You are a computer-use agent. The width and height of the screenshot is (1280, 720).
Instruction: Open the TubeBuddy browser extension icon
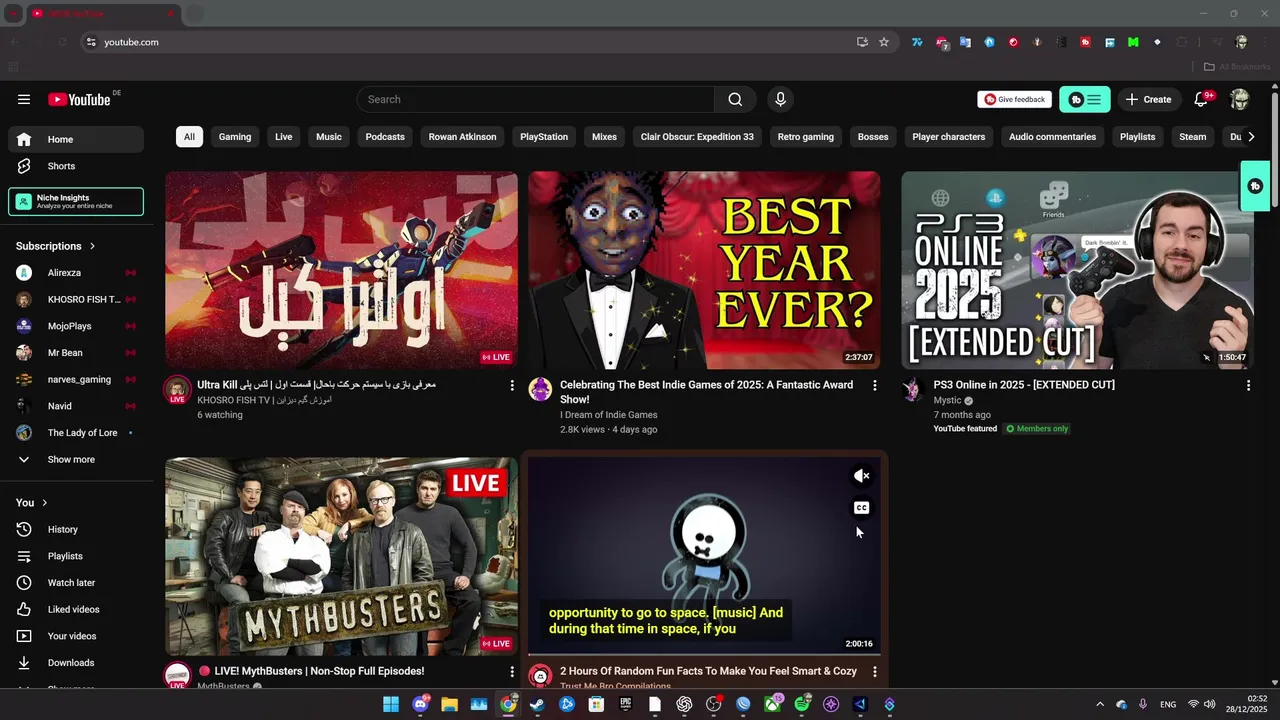1085,42
